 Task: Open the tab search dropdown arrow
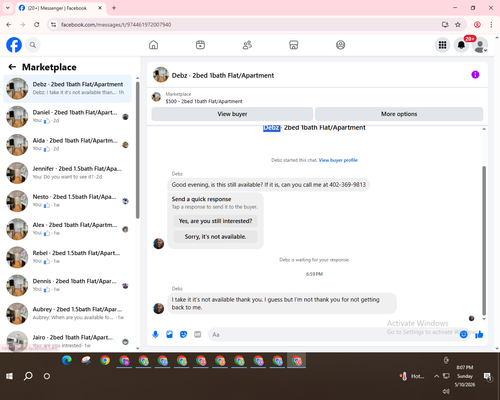click(8, 8)
